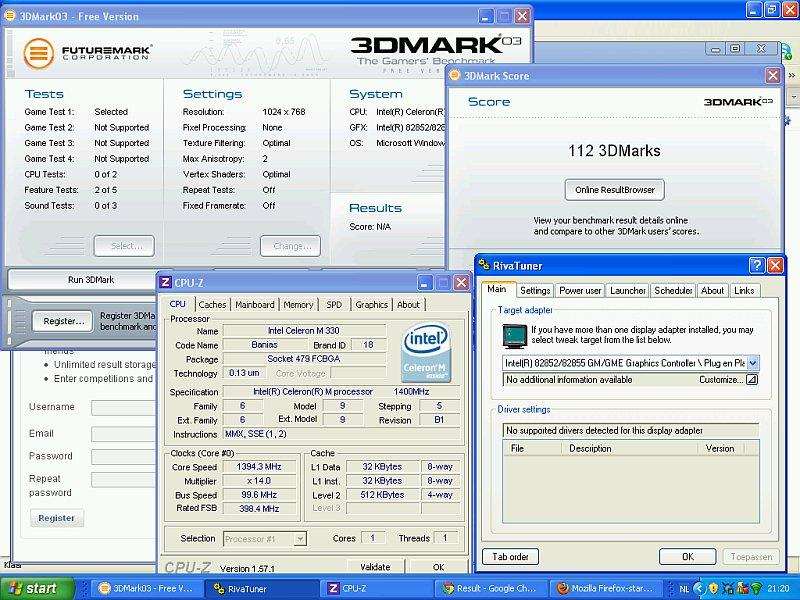The width and height of the screenshot is (800, 600).
Task: Click the Email input field
Action: click(123, 434)
